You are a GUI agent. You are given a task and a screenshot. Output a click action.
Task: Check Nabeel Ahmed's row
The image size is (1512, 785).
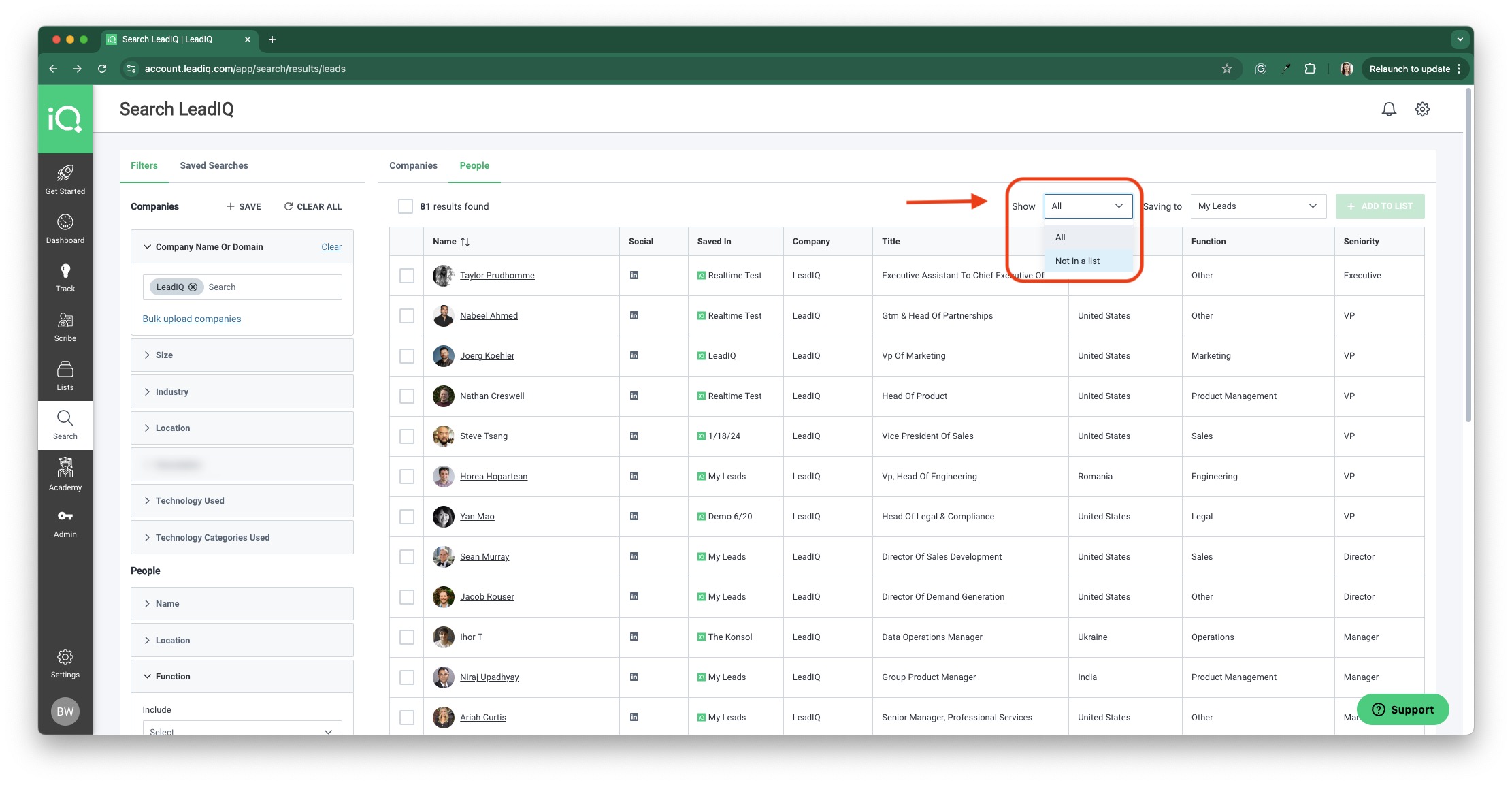(407, 316)
